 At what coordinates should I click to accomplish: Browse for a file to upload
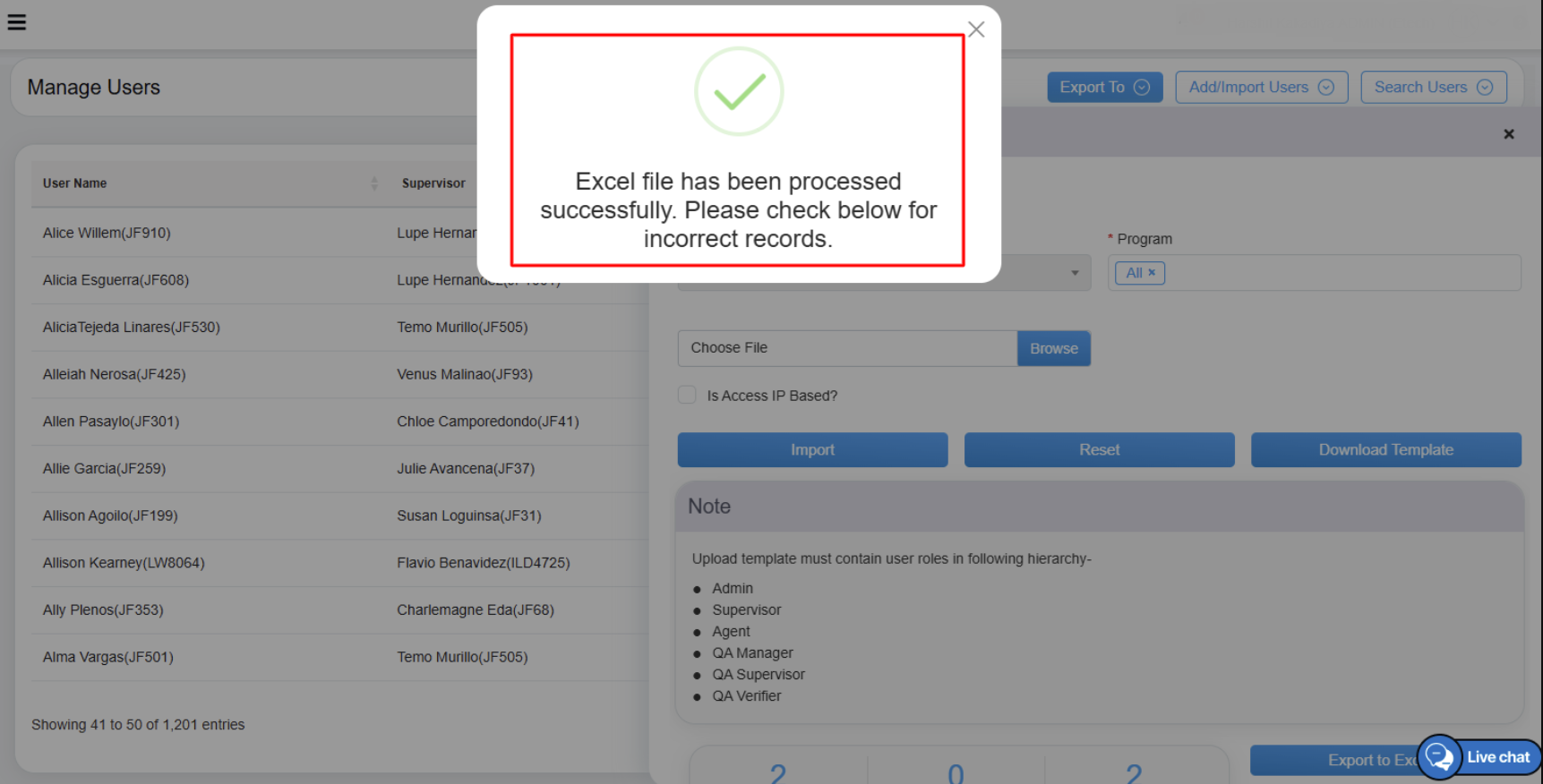tap(1053, 349)
